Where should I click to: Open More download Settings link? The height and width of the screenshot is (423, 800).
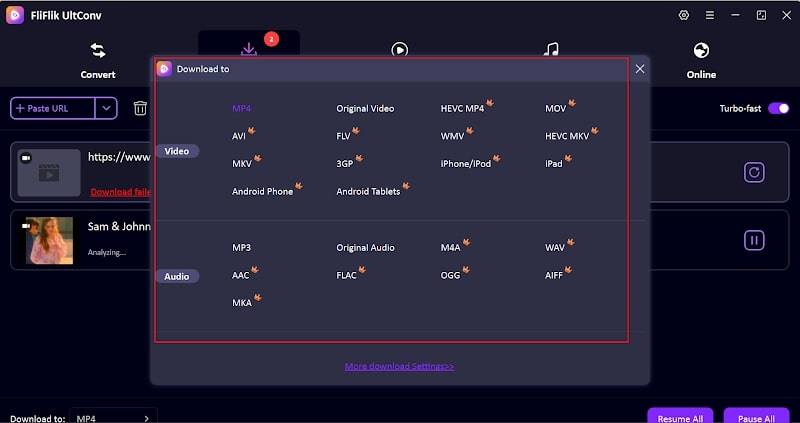click(x=399, y=366)
